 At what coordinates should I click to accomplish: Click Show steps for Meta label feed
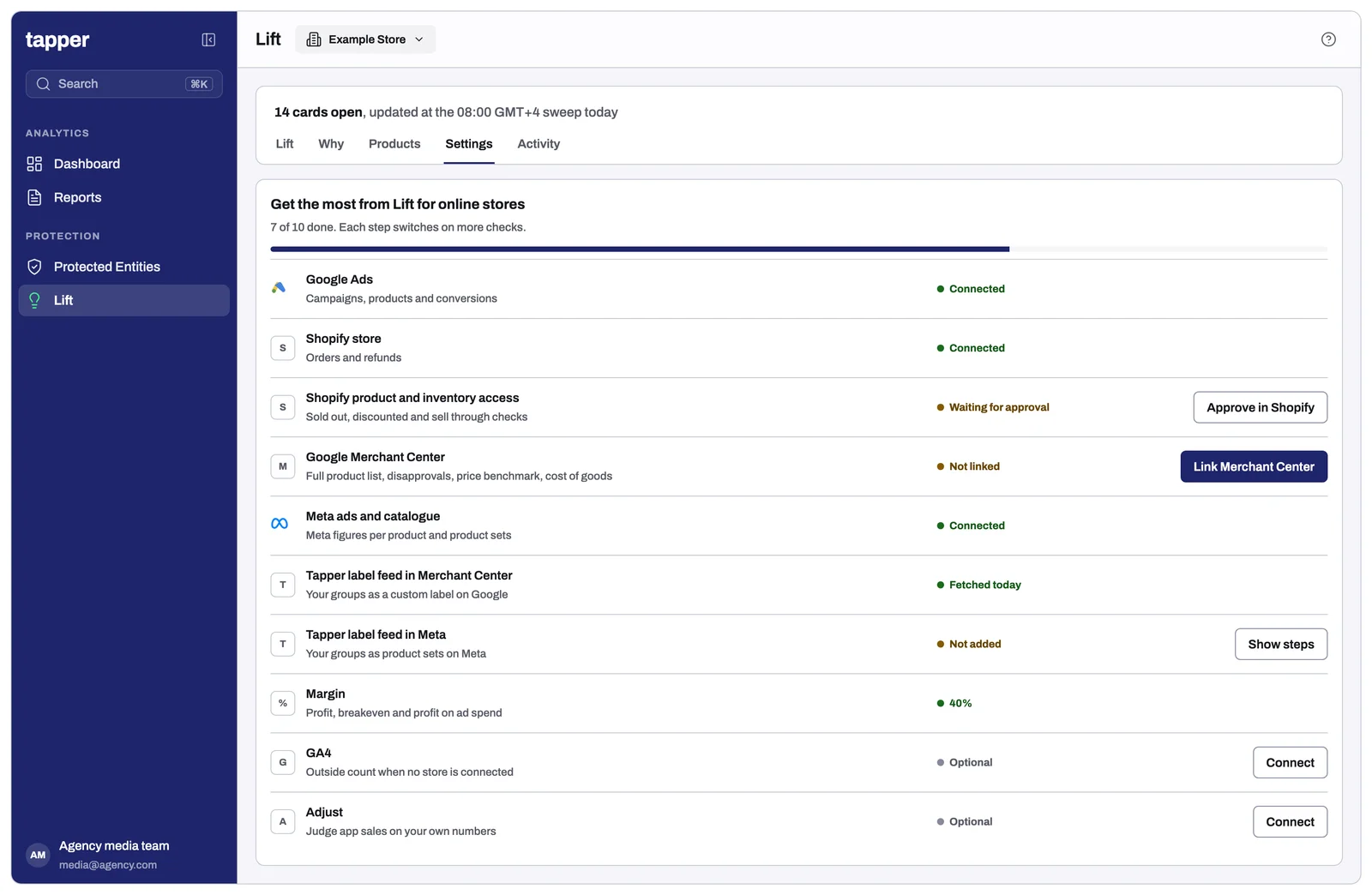point(1281,644)
